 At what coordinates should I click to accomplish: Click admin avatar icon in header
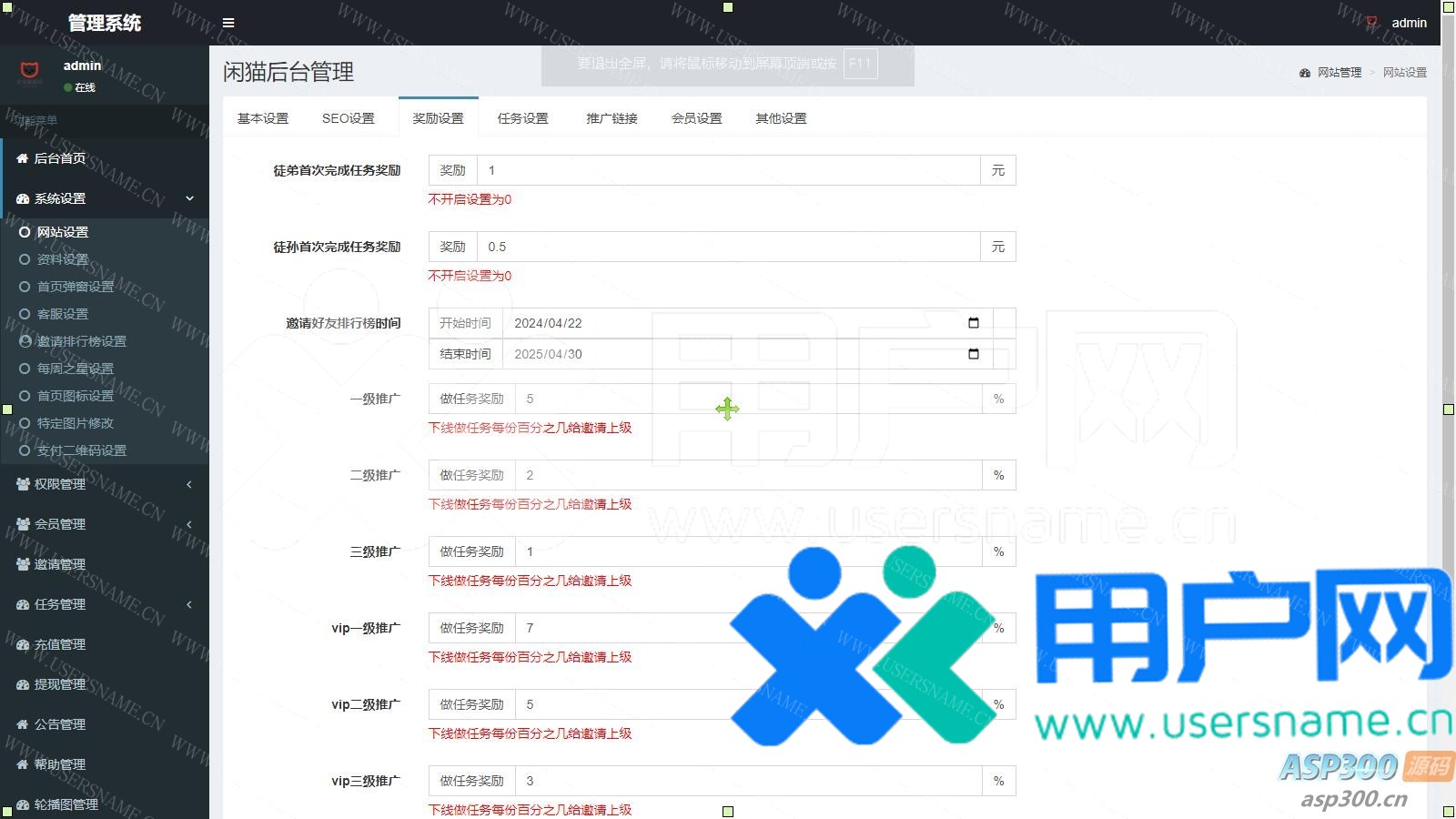point(1371,23)
